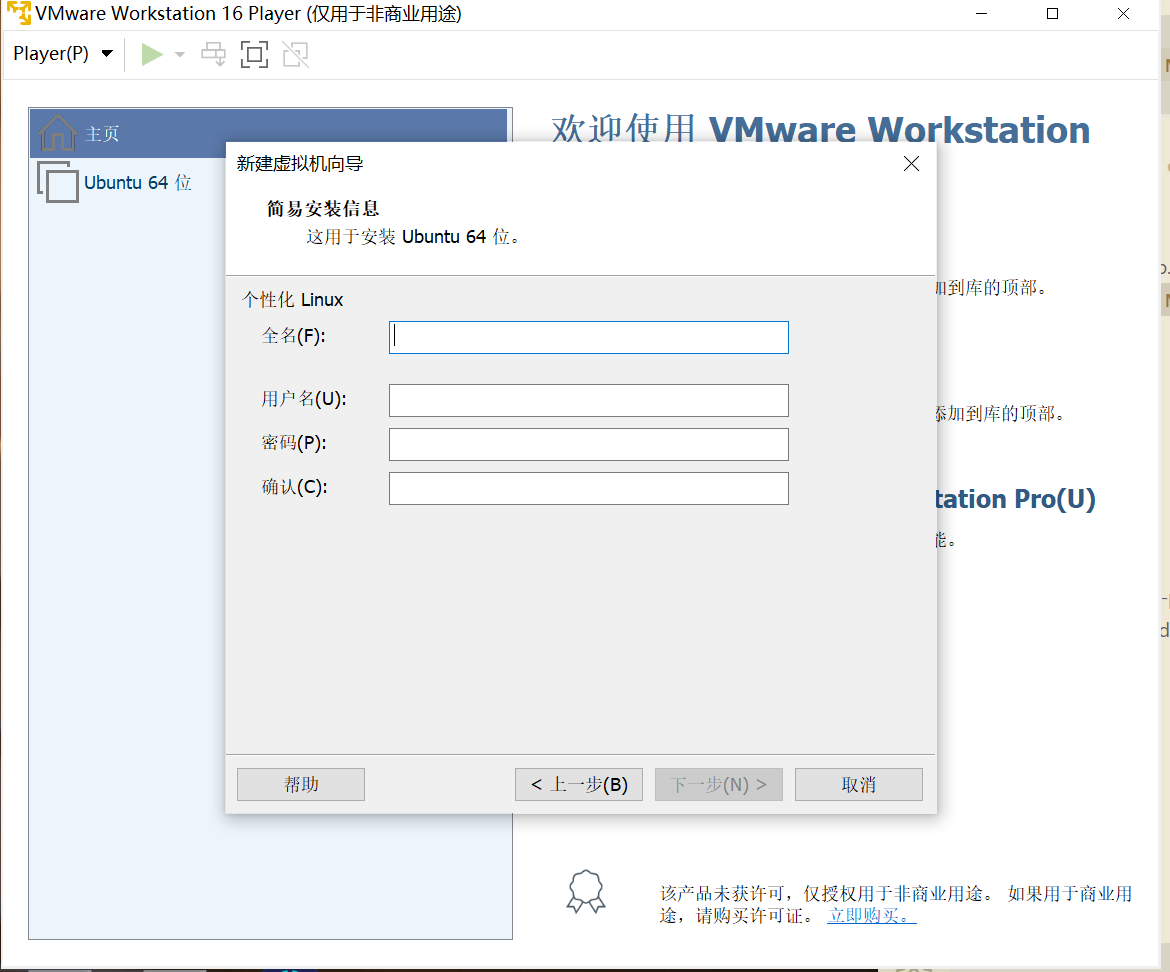The width and height of the screenshot is (1170, 972).
Task: Enter full screen mode icon
Action: (x=254, y=54)
